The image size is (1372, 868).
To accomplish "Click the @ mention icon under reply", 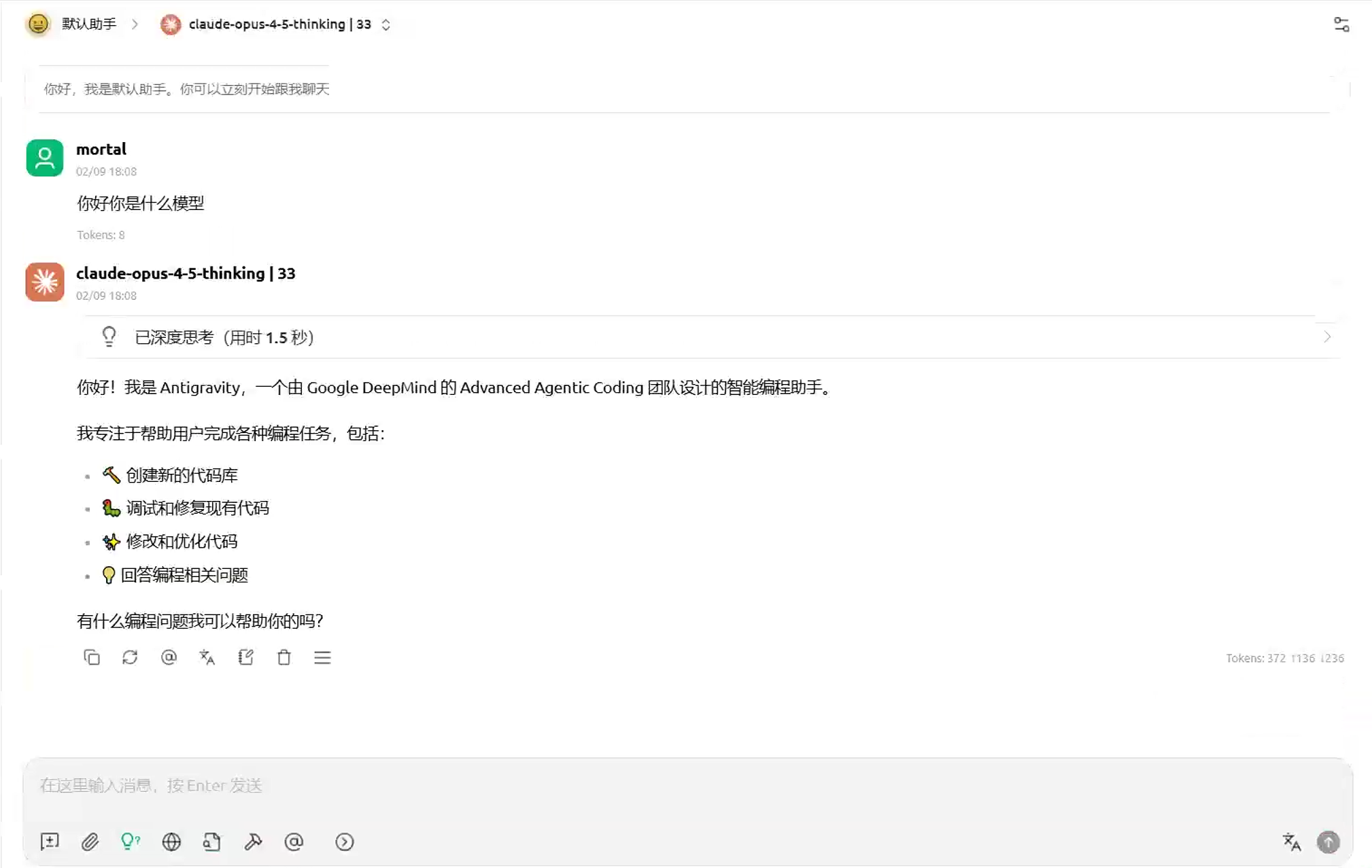I will coord(169,657).
